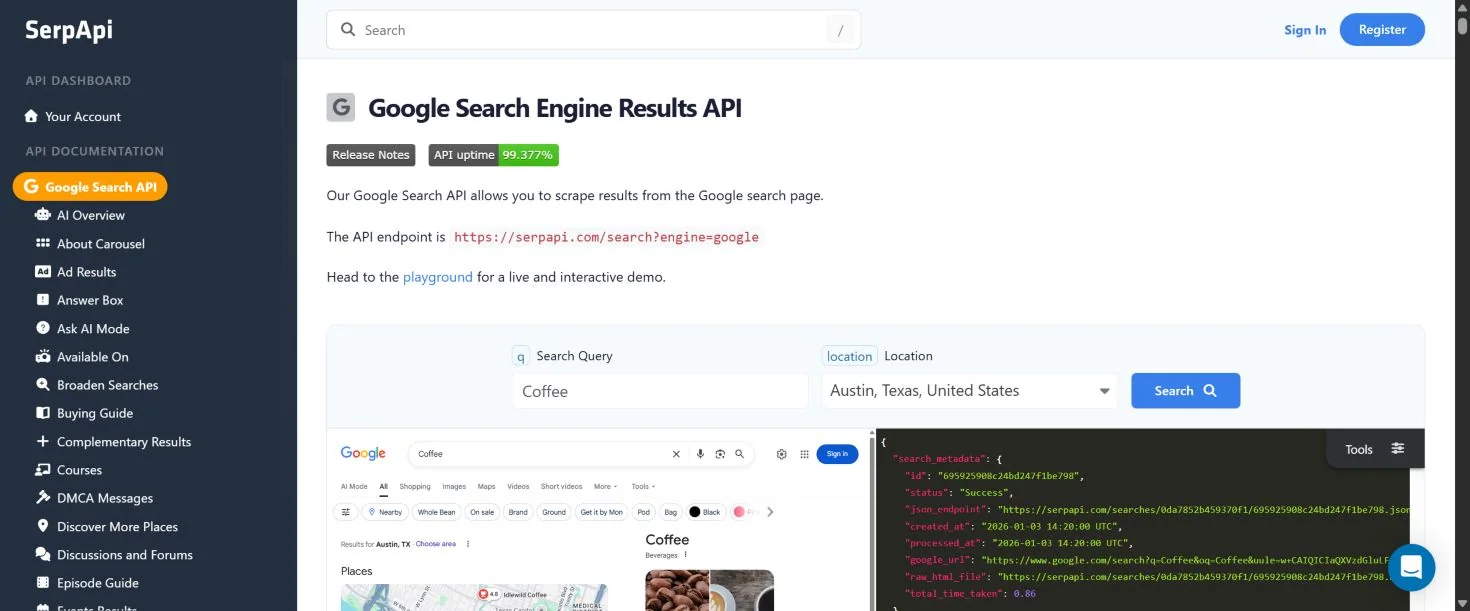The image size is (1470, 611).
Task: Clear the Google preview search with X
Action: coord(676,454)
